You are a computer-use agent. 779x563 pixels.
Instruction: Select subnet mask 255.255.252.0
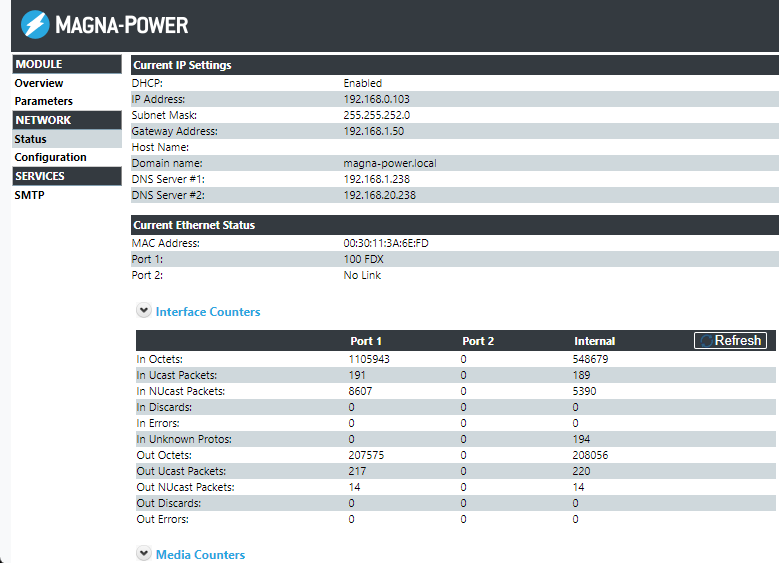377,115
